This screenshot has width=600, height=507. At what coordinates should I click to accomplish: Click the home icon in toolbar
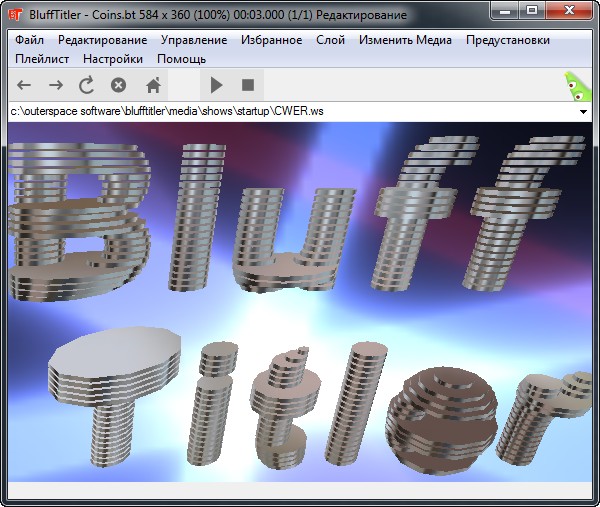click(x=153, y=86)
